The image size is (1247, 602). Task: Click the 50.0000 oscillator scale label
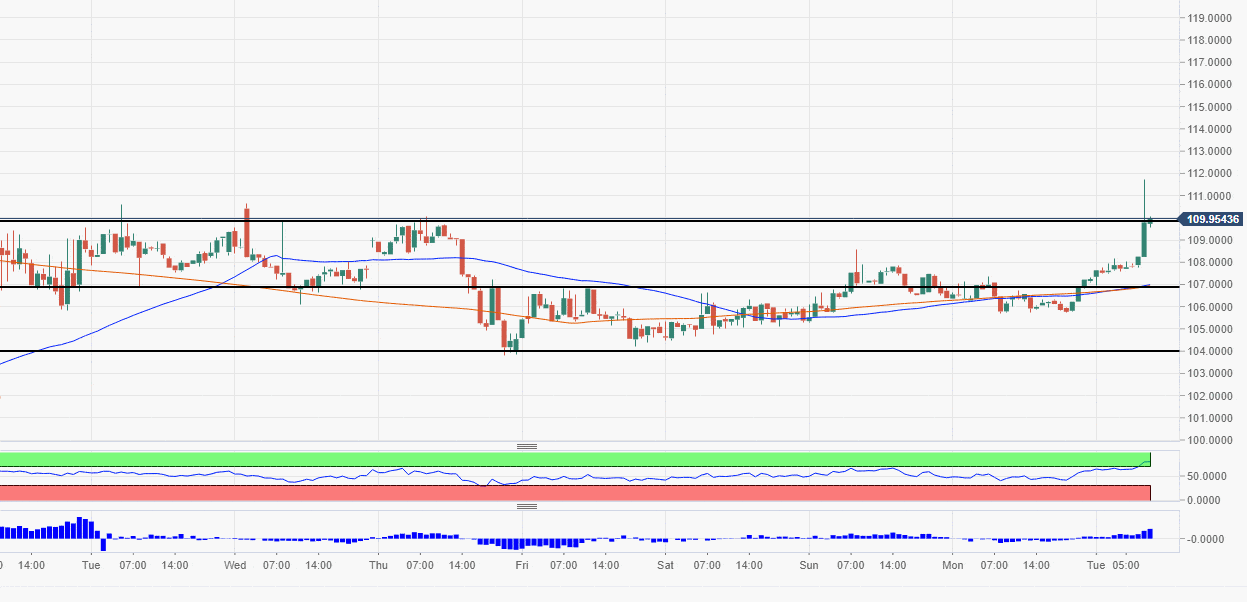(x=1208, y=476)
